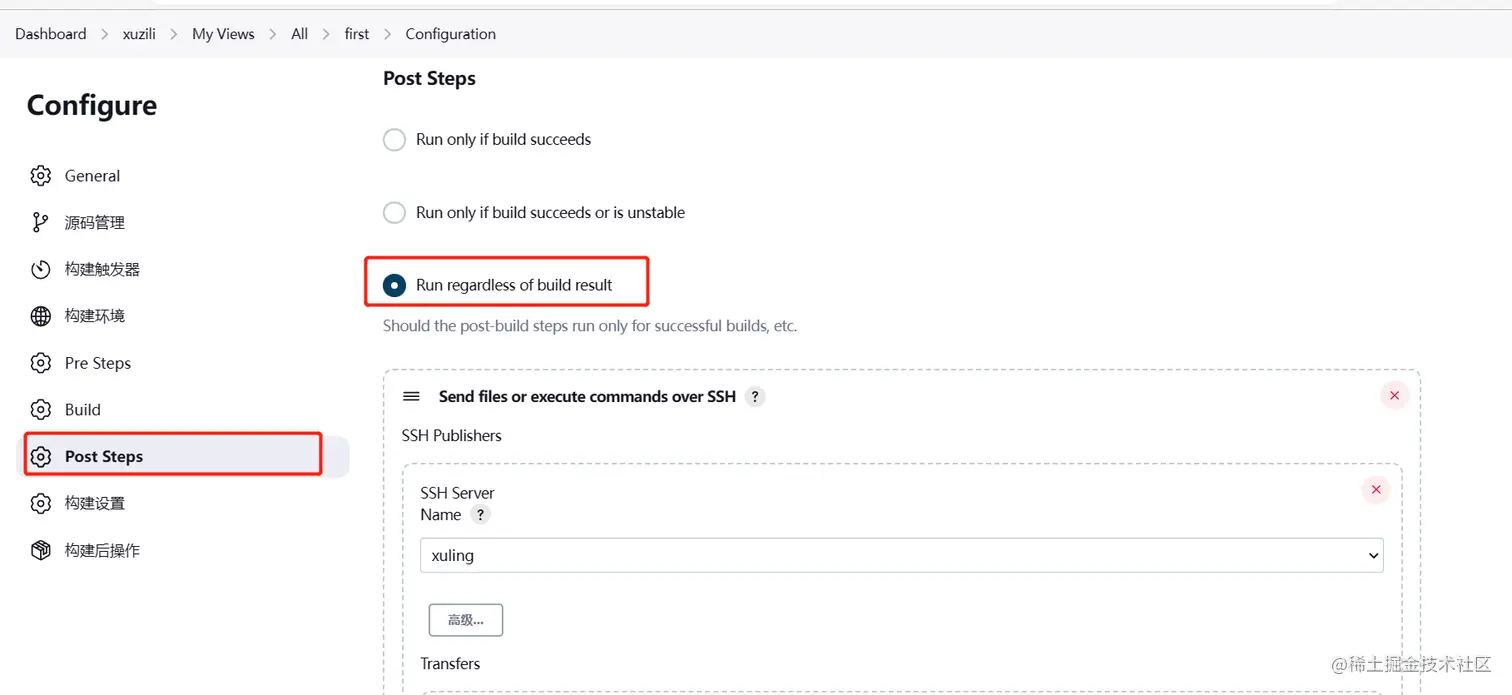The width and height of the screenshot is (1512, 695).
Task: Select Run regardless of build result
Action: (x=395, y=285)
